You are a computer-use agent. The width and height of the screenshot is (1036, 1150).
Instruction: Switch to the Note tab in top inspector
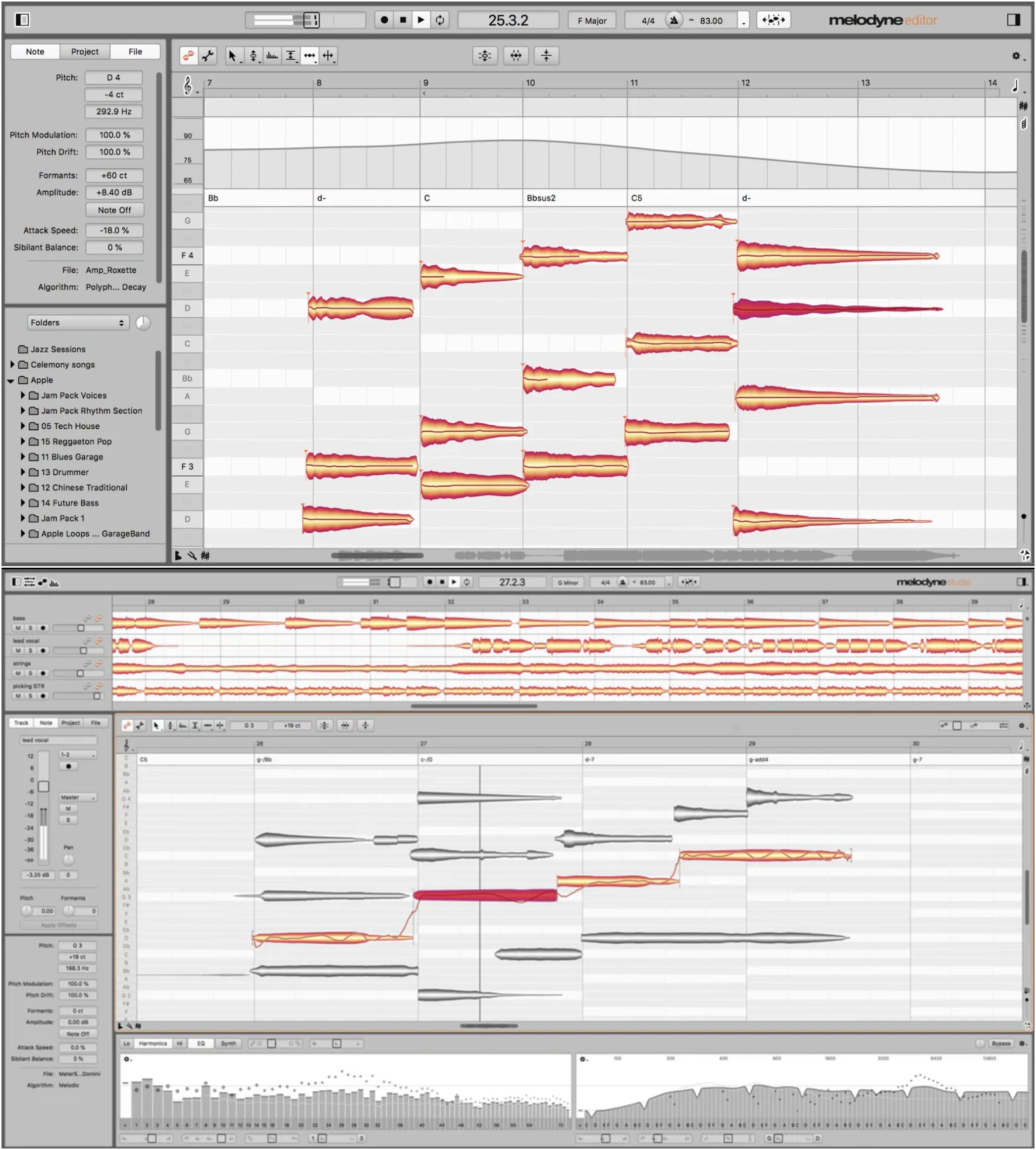point(35,51)
